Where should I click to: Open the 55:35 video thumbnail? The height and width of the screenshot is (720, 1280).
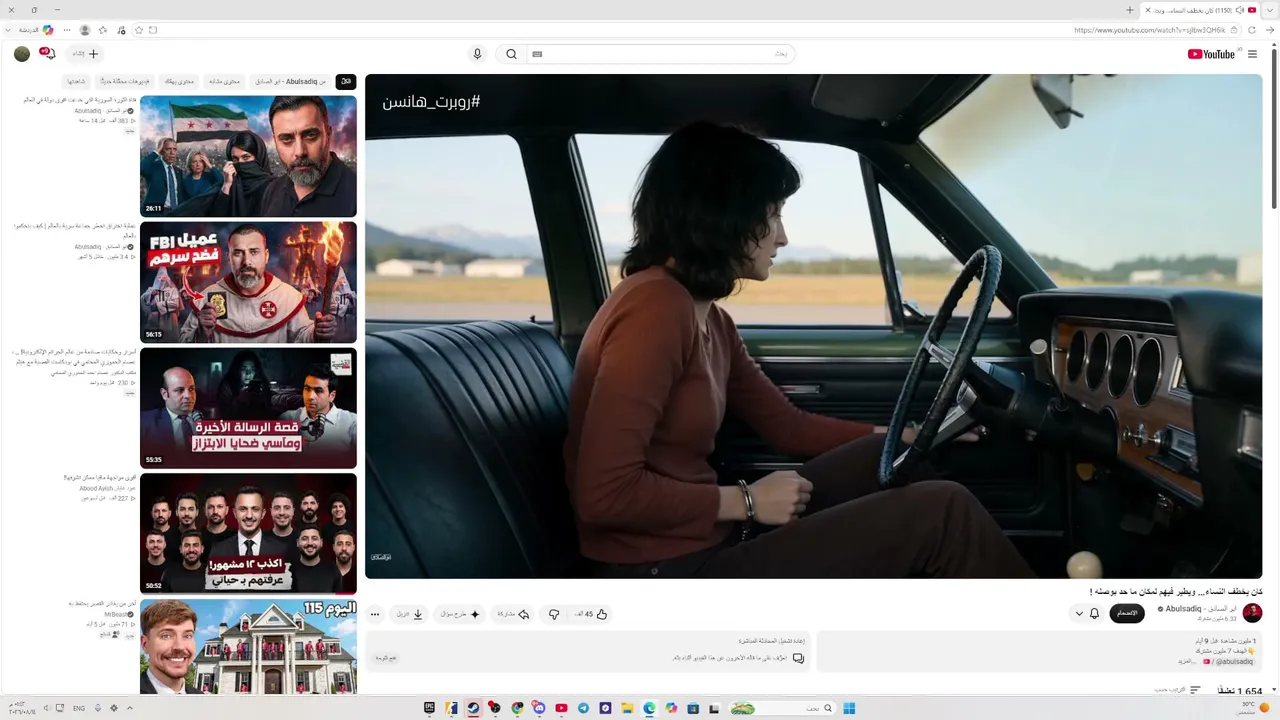pos(248,408)
